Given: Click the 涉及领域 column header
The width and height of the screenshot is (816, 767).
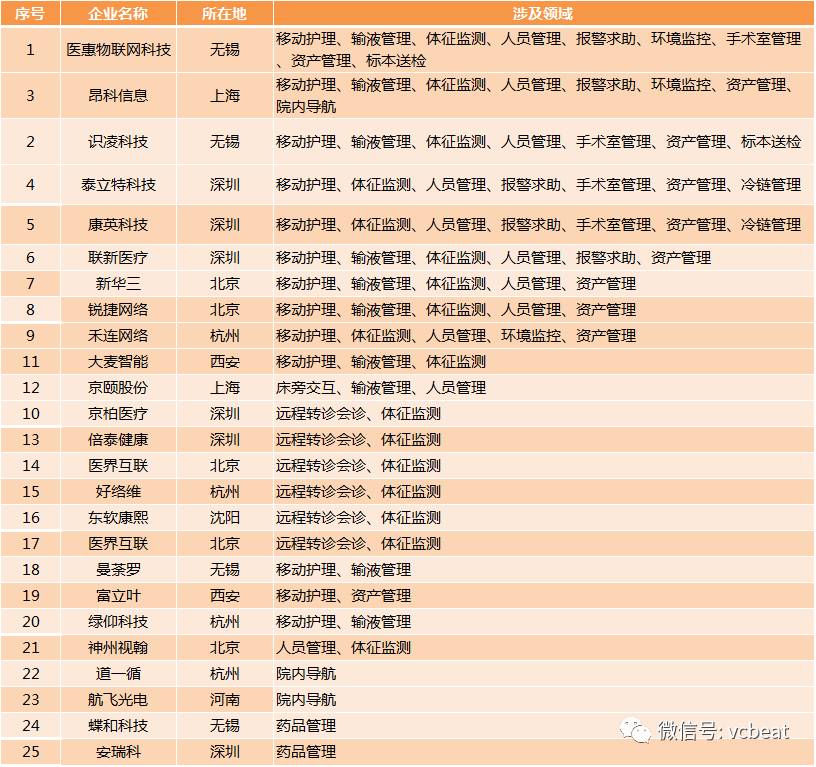Looking at the screenshot, I should (543, 13).
